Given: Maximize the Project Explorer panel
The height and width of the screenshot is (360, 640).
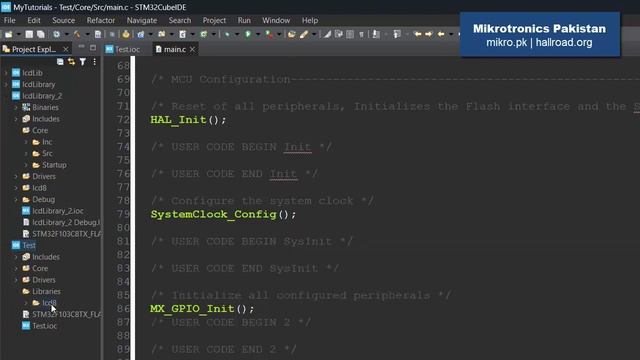Looking at the screenshot, I should pyautogui.click(x=93, y=48).
